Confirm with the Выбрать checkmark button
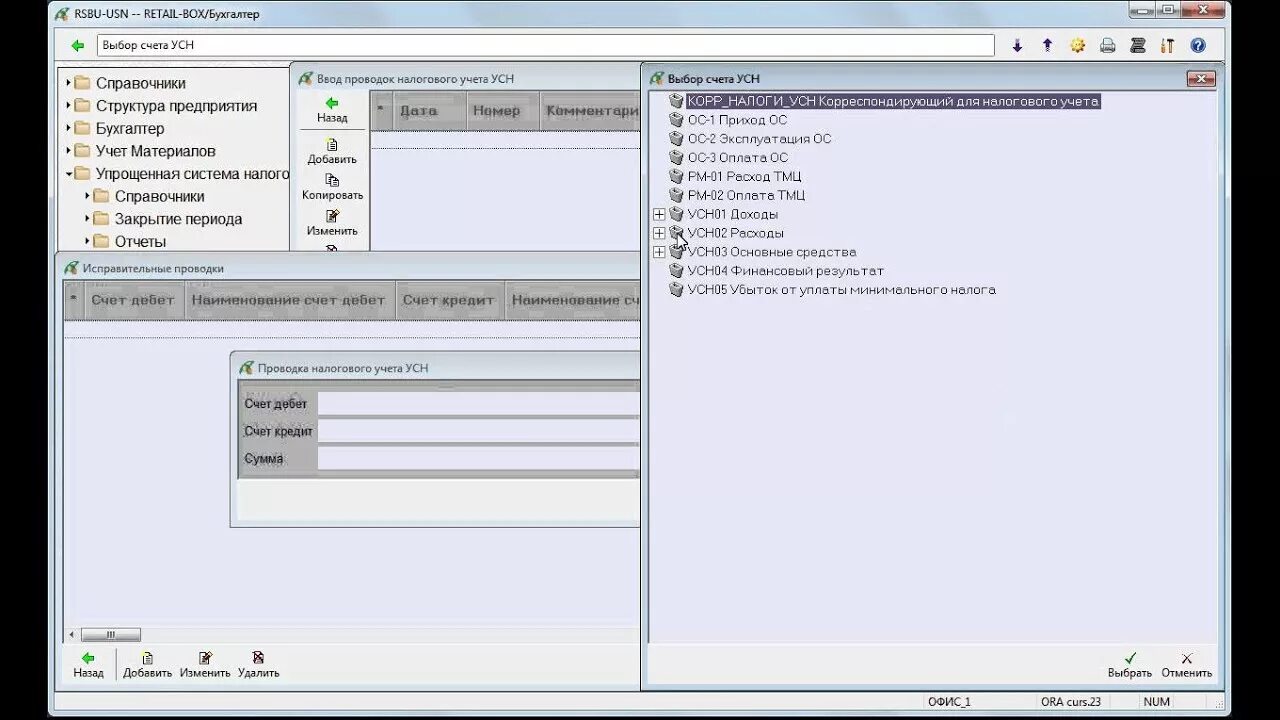Screen dimensions: 1280x720 [x=1130, y=665]
